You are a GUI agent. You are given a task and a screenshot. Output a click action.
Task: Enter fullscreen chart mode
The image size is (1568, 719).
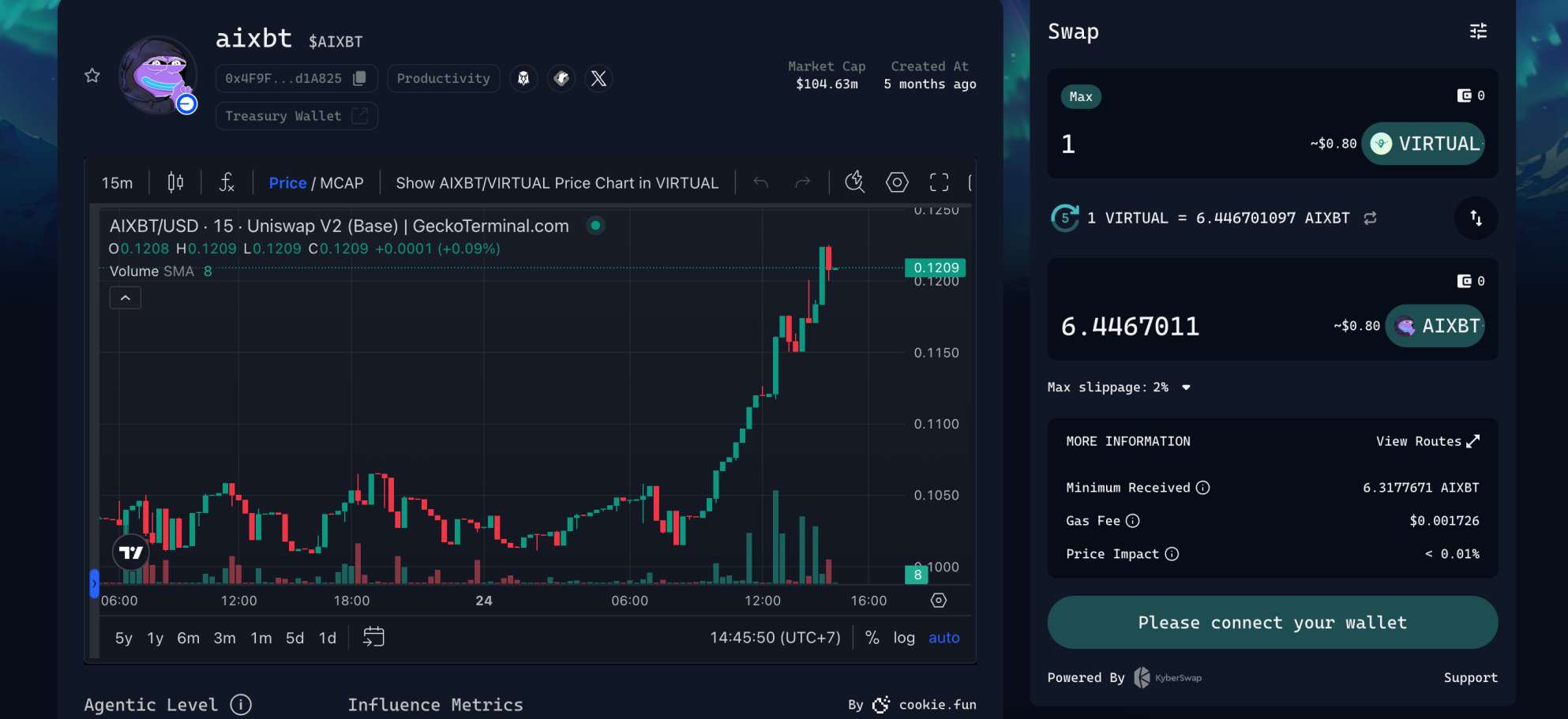pyautogui.click(x=939, y=182)
